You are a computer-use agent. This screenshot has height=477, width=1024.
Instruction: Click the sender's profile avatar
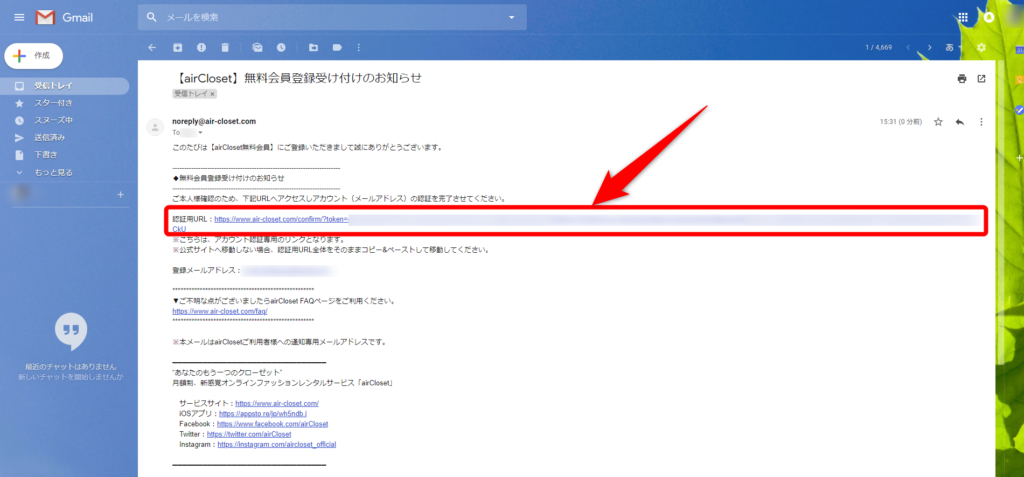[x=155, y=127]
